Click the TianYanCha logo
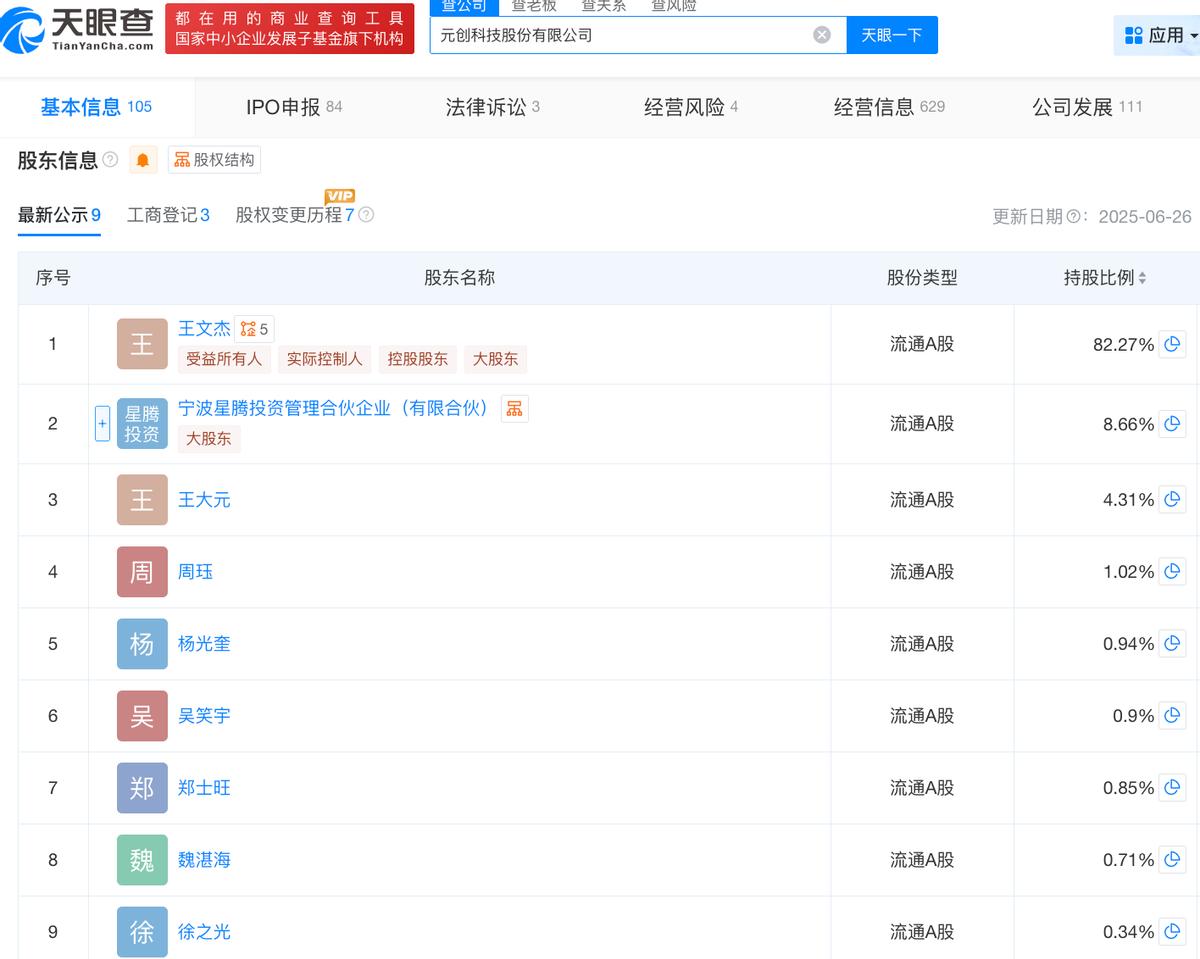This screenshot has width=1200, height=959. click(x=78, y=30)
